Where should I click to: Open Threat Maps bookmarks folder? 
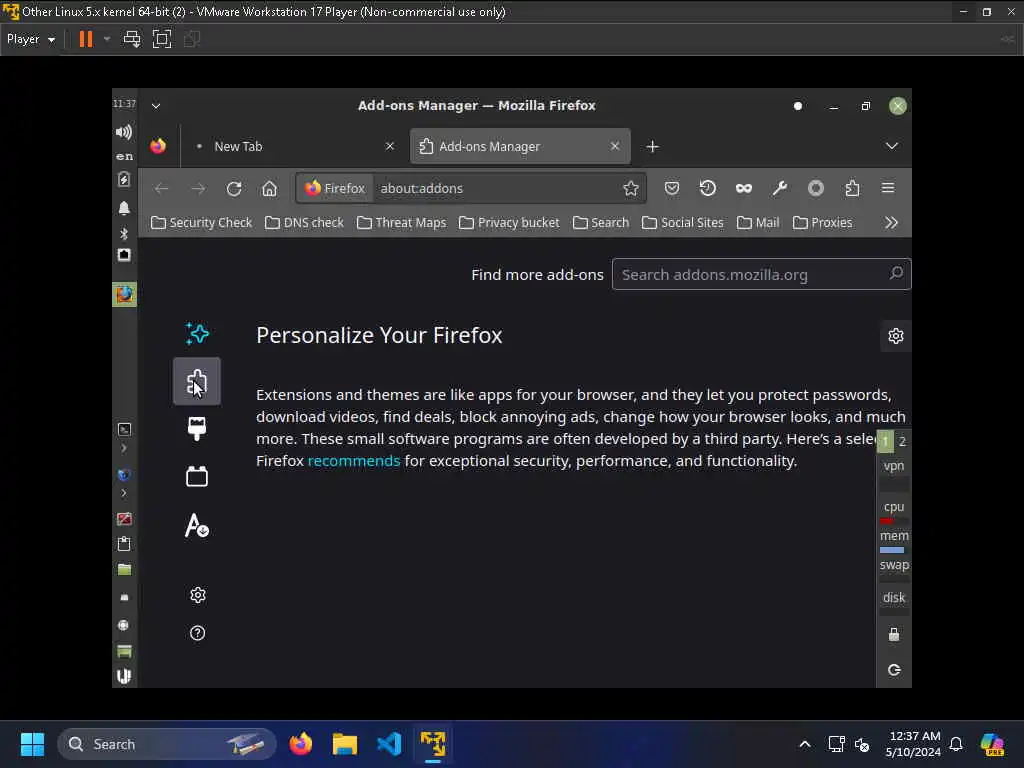[402, 223]
